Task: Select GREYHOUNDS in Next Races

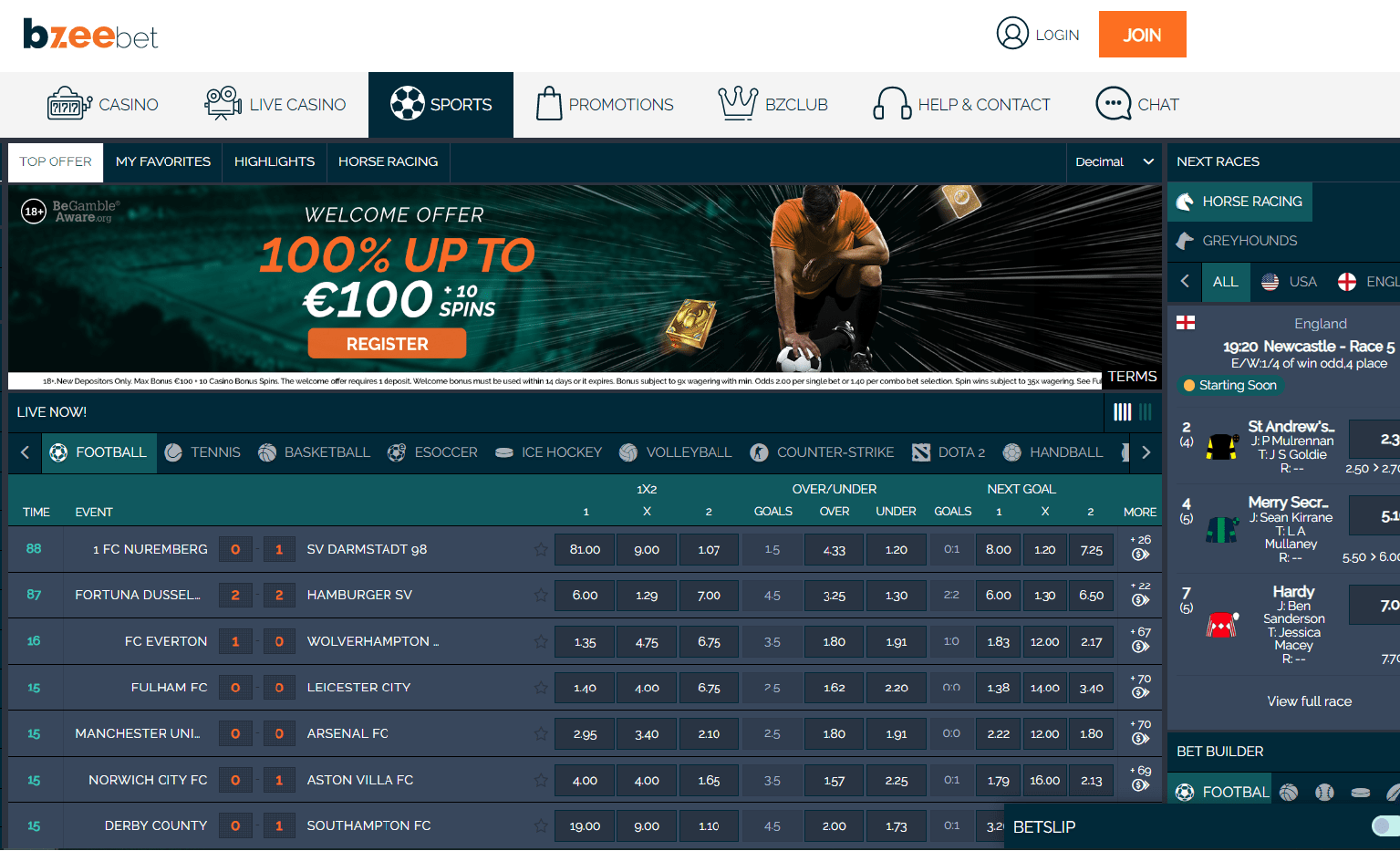Action: pos(1237,241)
